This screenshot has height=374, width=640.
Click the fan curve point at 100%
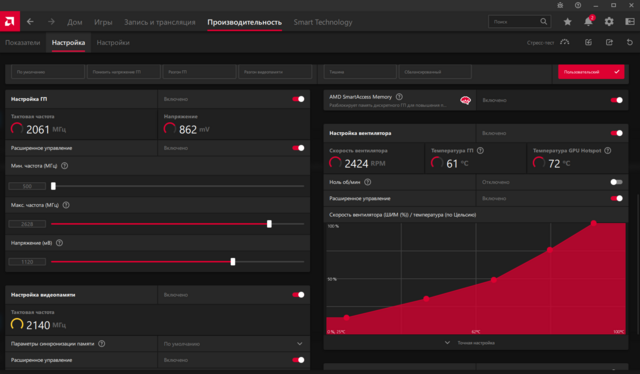point(593,223)
